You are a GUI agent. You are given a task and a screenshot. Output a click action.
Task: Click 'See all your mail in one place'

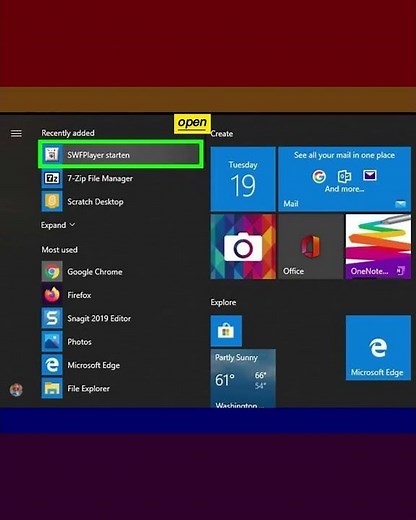pos(344,155)
